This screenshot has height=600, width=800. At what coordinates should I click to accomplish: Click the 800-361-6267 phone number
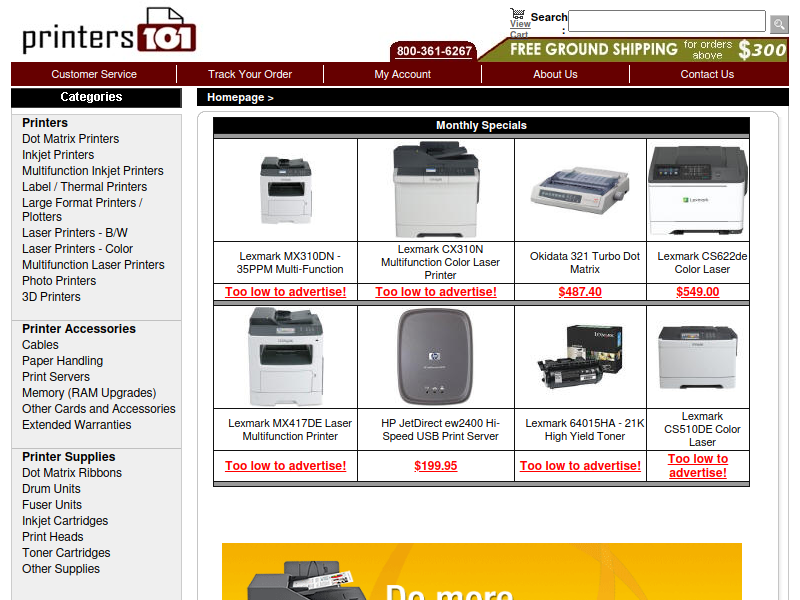434,51
